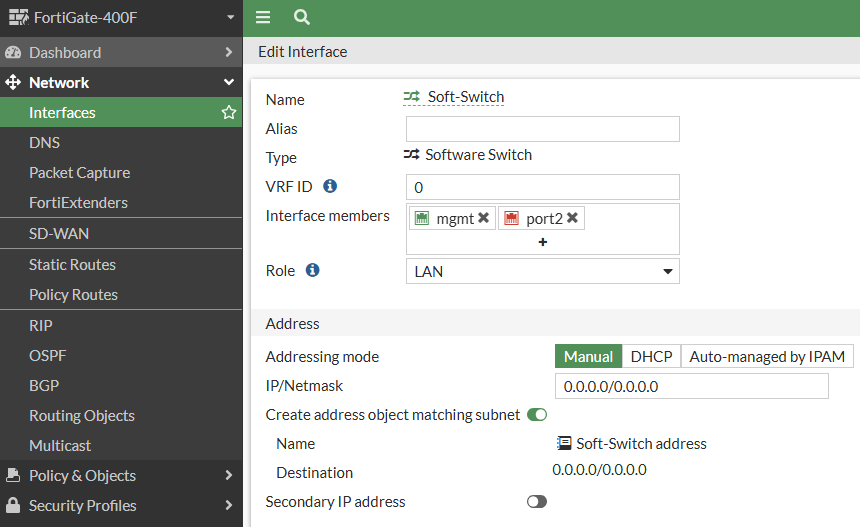Click the IP/Netmask input field
This screenshot has height=527, width=860.
(691, 386)
